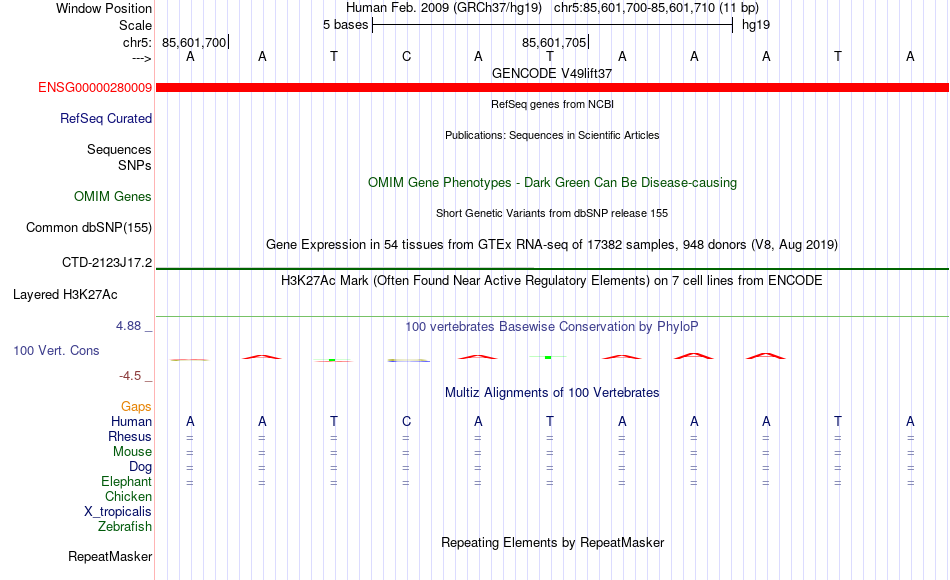Open the OMIM Gene Phenotypes track title
Viewport: 950px width, 580px height.
coord(552,182)
